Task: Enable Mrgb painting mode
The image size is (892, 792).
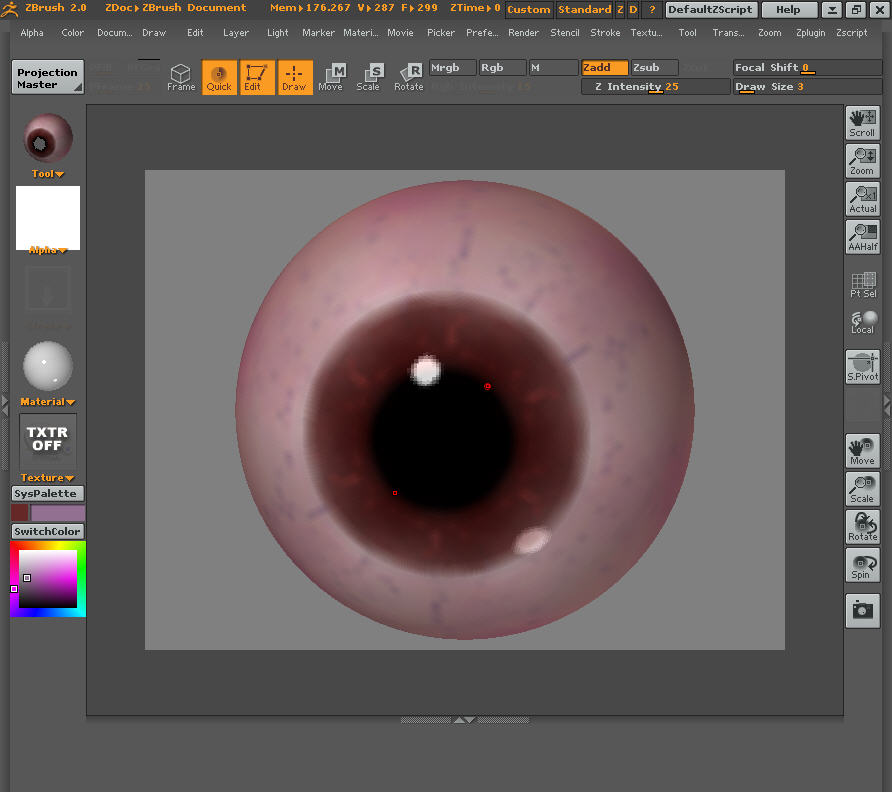Action: (x=452, y=68)
